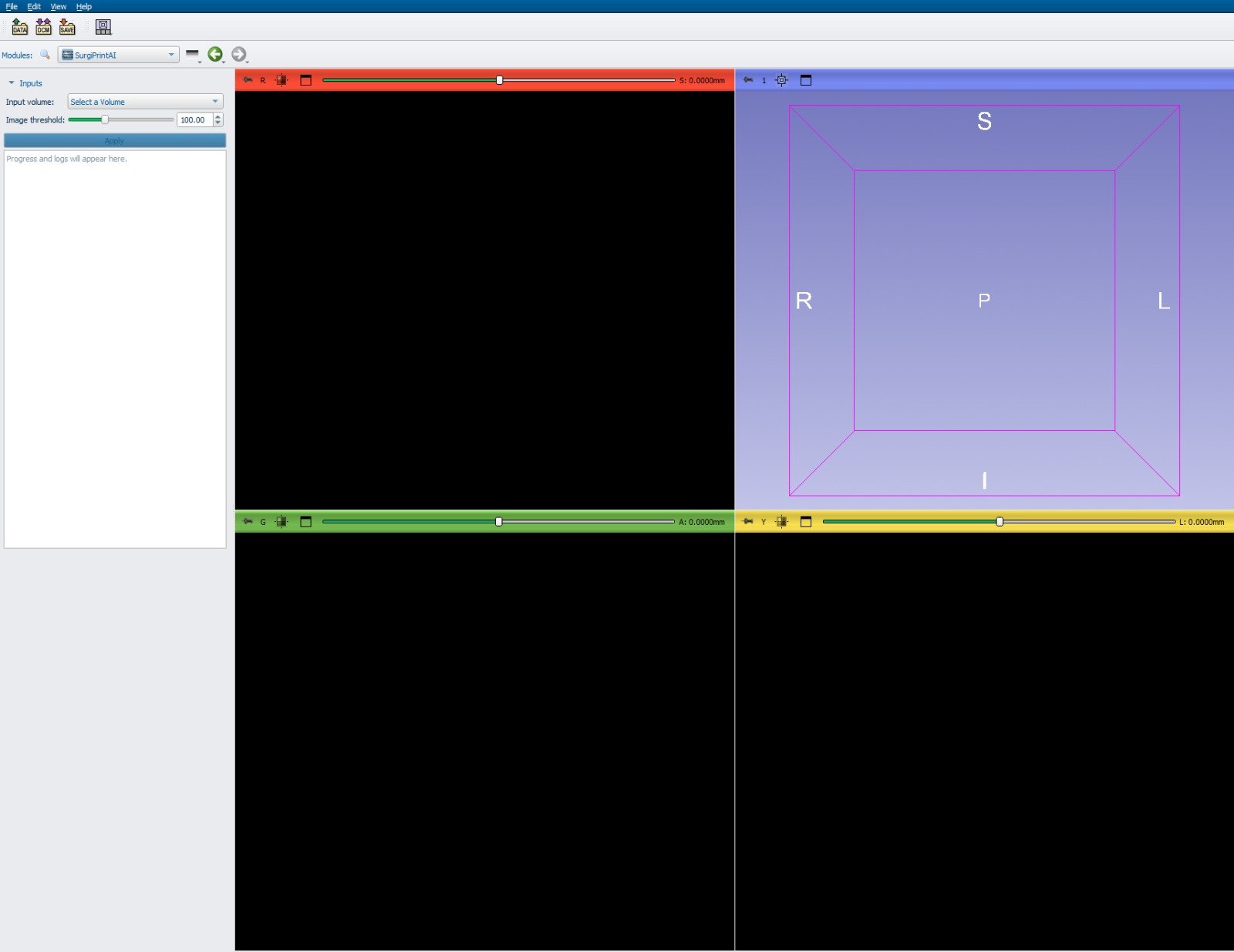Go back to previous module (green arrow)
This screenshot has width=1234, height=952.
pyautogui.click(x=215, y=55)
